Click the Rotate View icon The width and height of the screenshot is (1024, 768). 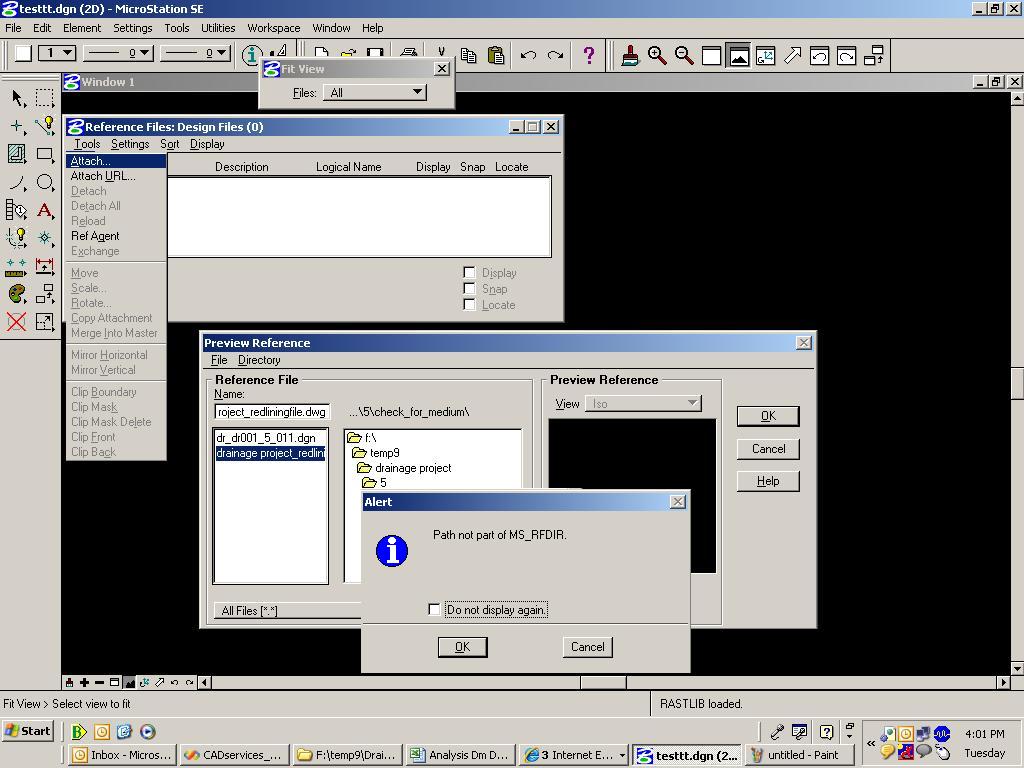point(765,56)
